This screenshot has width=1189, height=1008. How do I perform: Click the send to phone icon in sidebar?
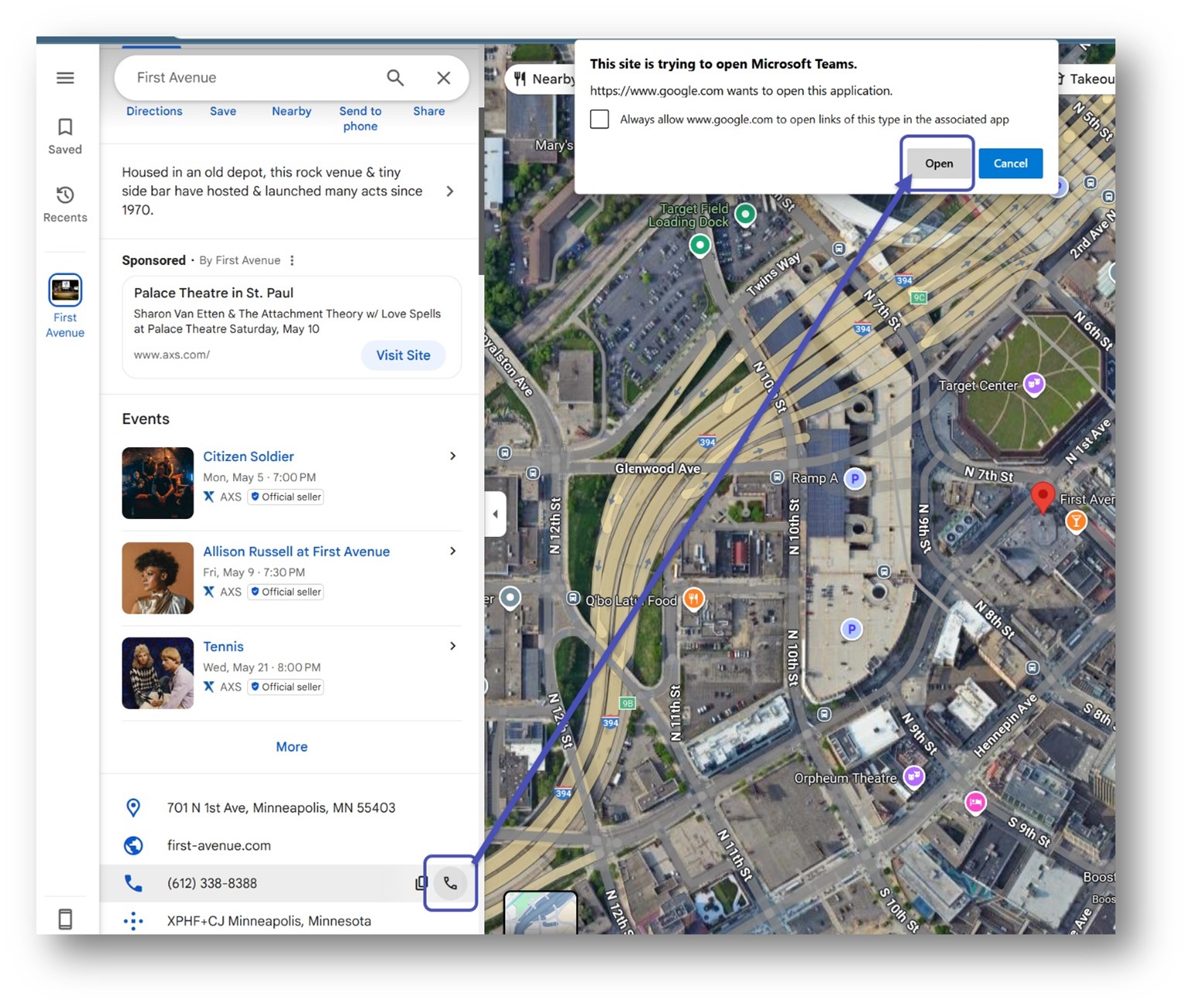(65, 919)
